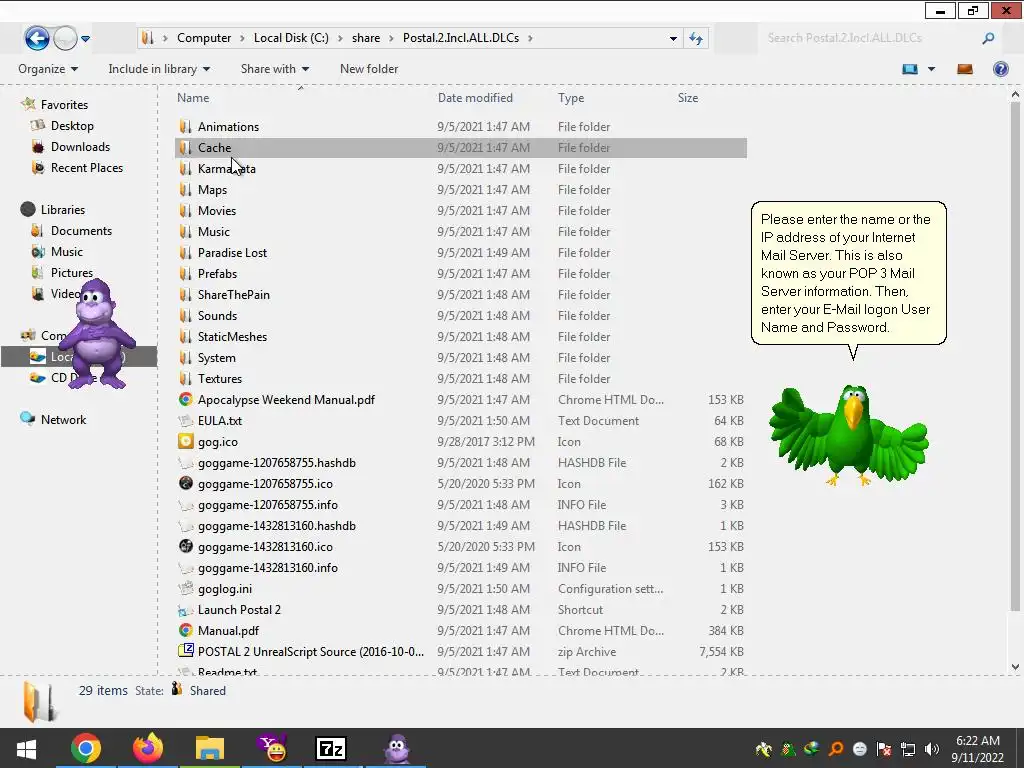Screen dimensions: 1024x768
Task: Sort by the Type column header
Action: click(571, 98)
